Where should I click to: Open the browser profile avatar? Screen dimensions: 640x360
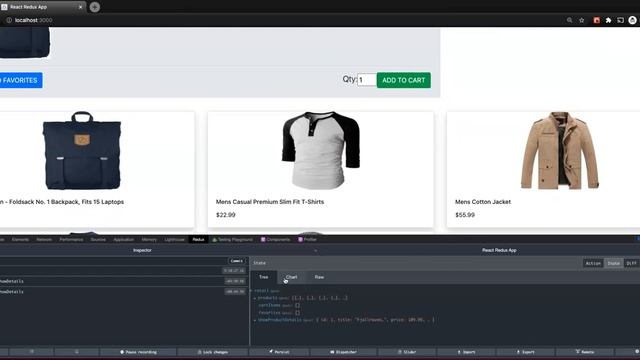tap(633, 20)
